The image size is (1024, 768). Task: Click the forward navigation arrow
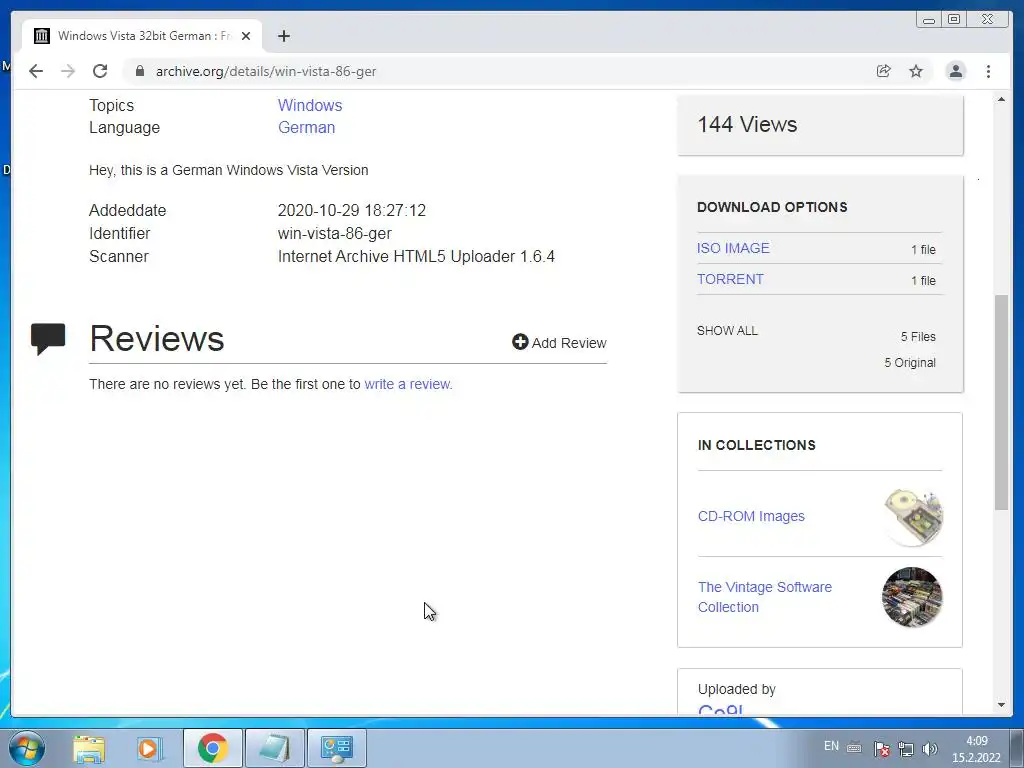(x=68, y=71)
